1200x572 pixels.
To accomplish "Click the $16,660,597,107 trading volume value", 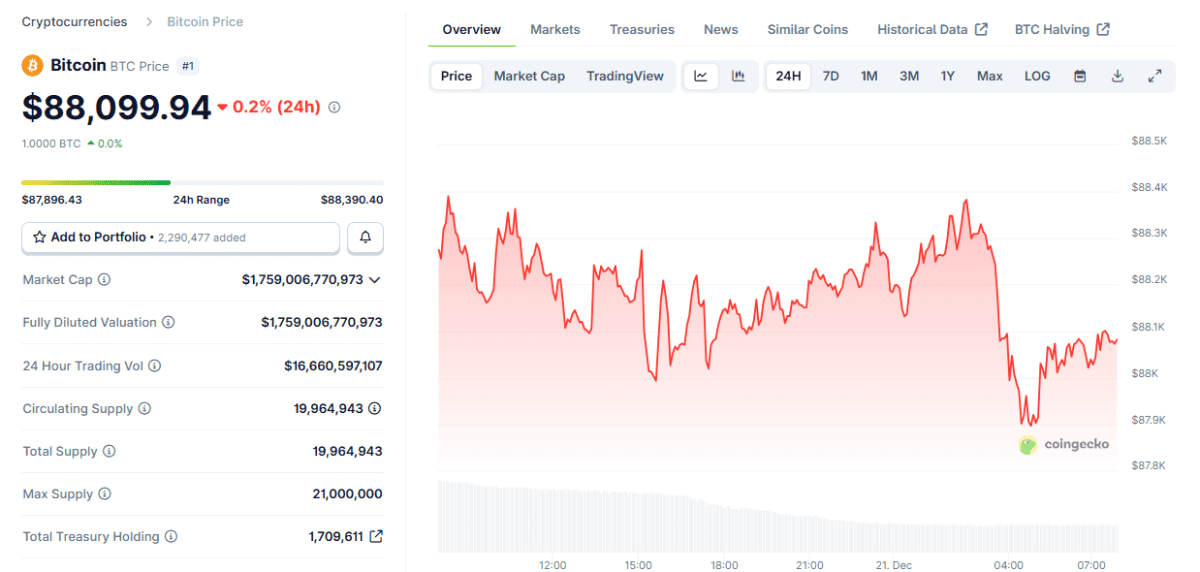I will point(333,366).
